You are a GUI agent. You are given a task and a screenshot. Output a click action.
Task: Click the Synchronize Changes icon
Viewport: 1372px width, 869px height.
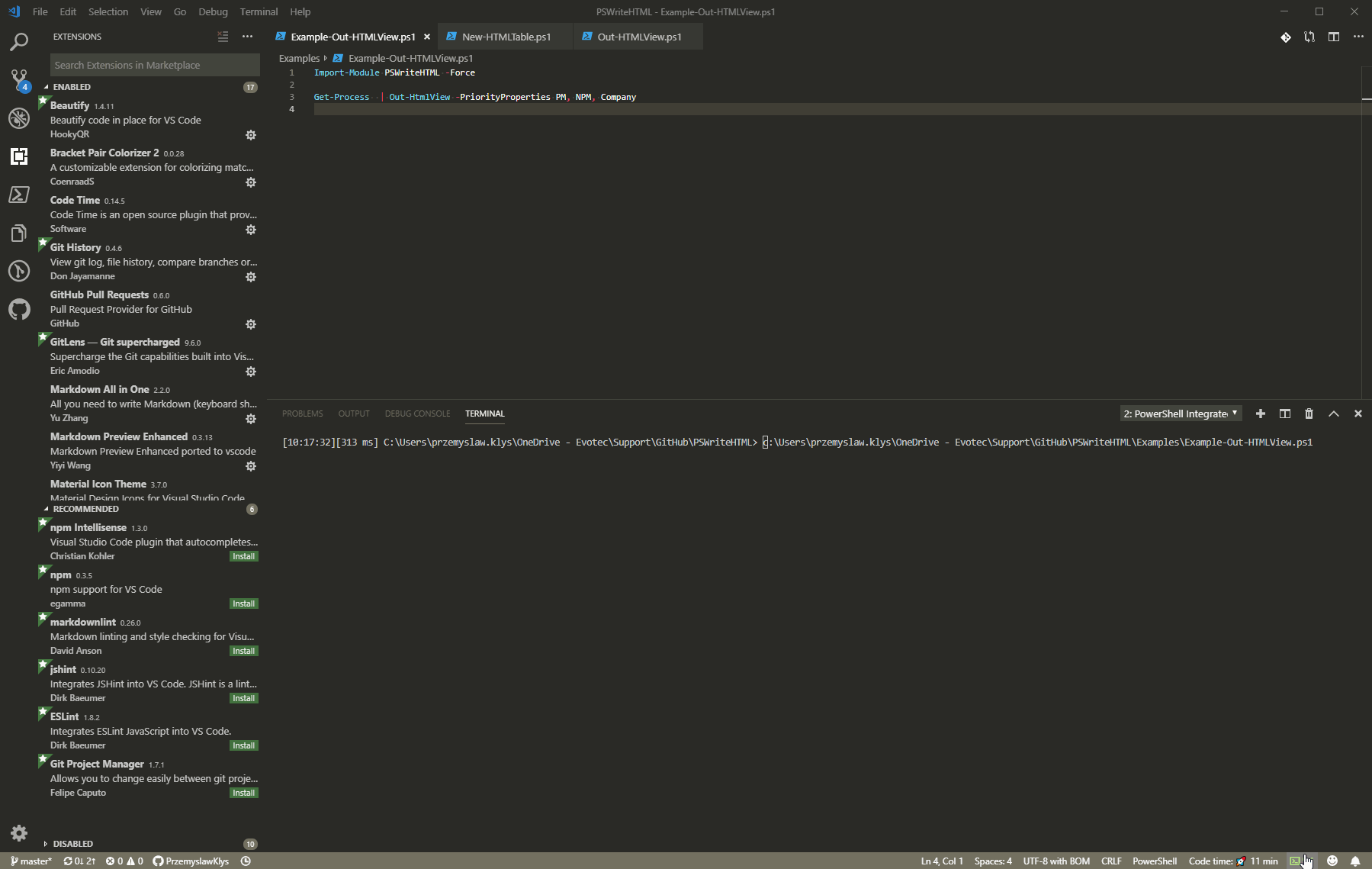1310,37
